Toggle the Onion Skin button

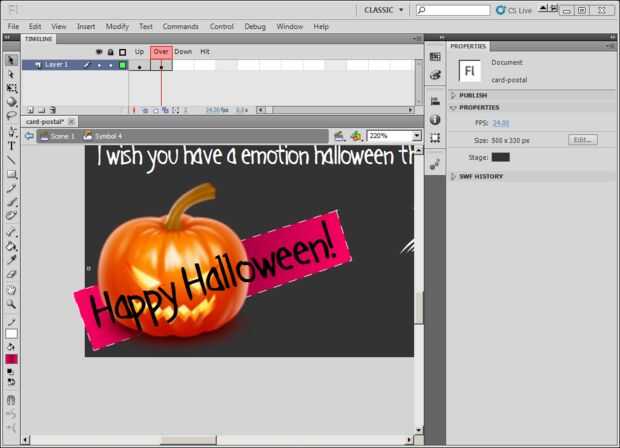click(145, 110)
